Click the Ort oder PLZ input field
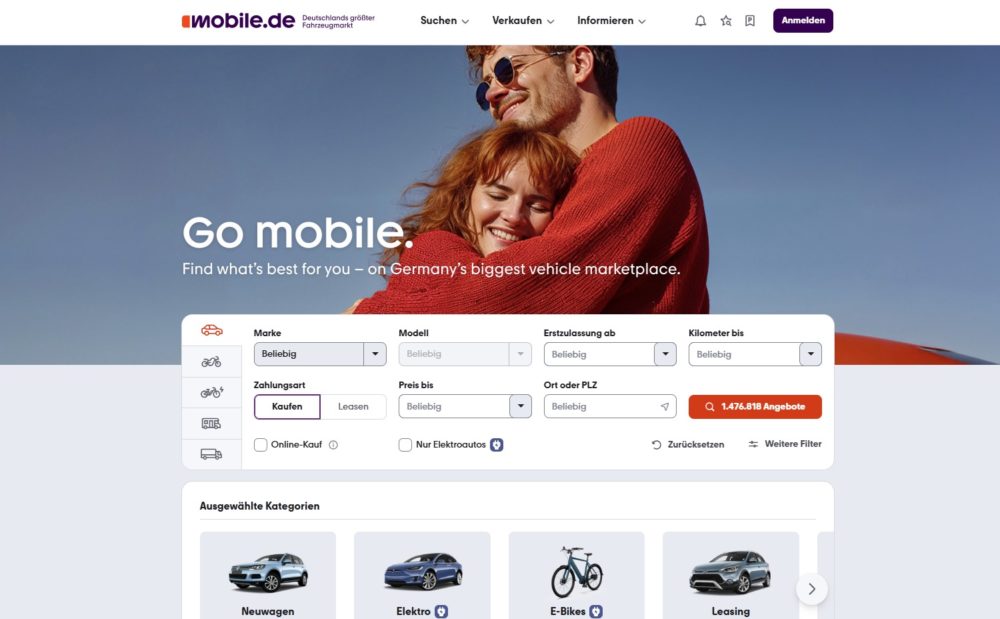1000x619 pixels. 610,406
